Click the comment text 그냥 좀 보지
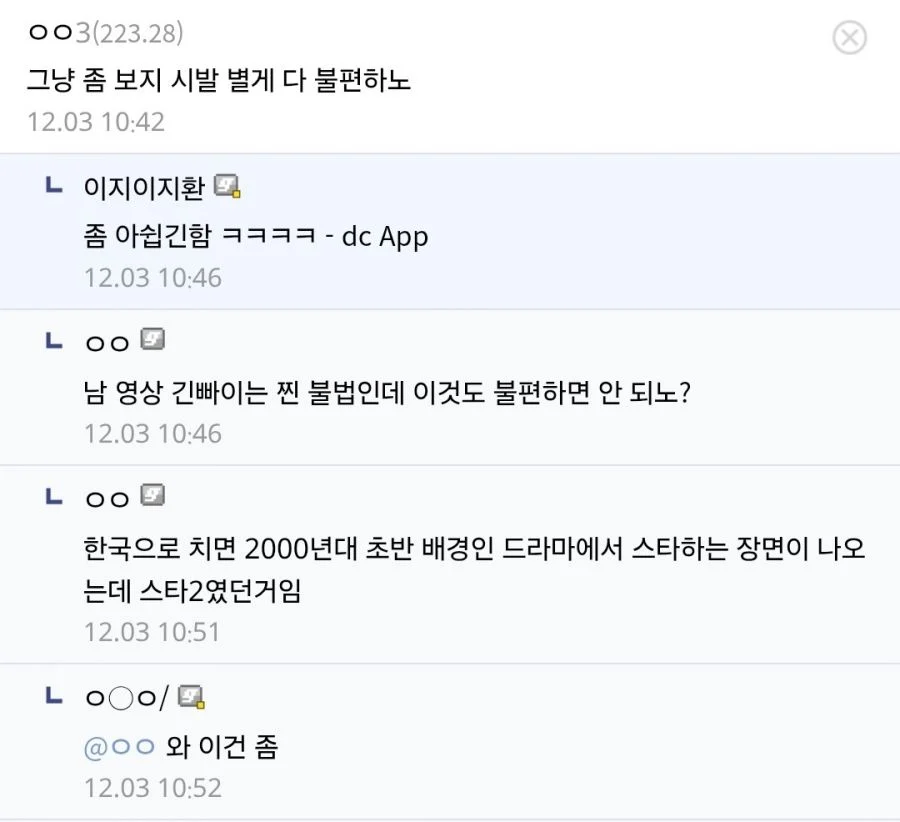 [218, 80]
